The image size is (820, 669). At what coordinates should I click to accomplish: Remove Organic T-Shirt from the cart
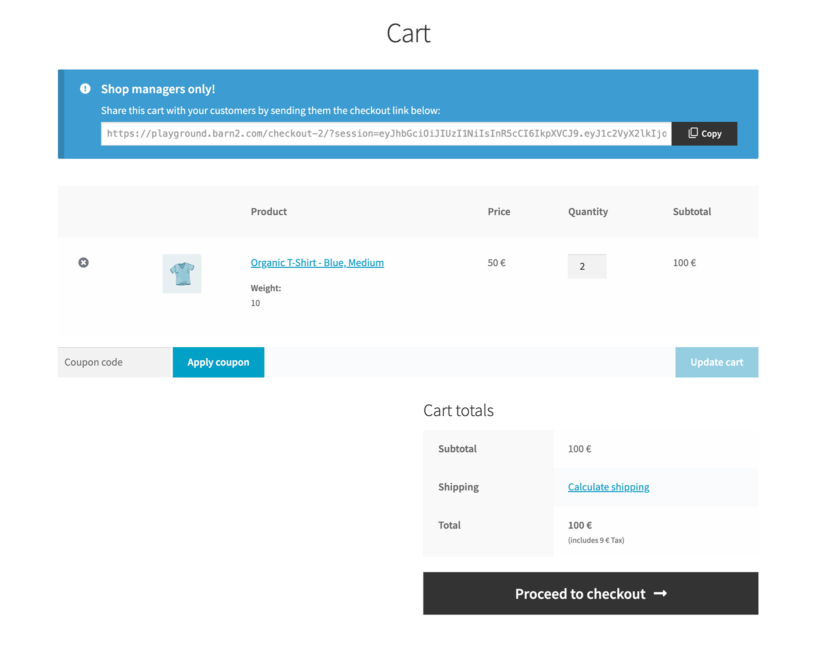pyautogui.click(x=83, y=262)
